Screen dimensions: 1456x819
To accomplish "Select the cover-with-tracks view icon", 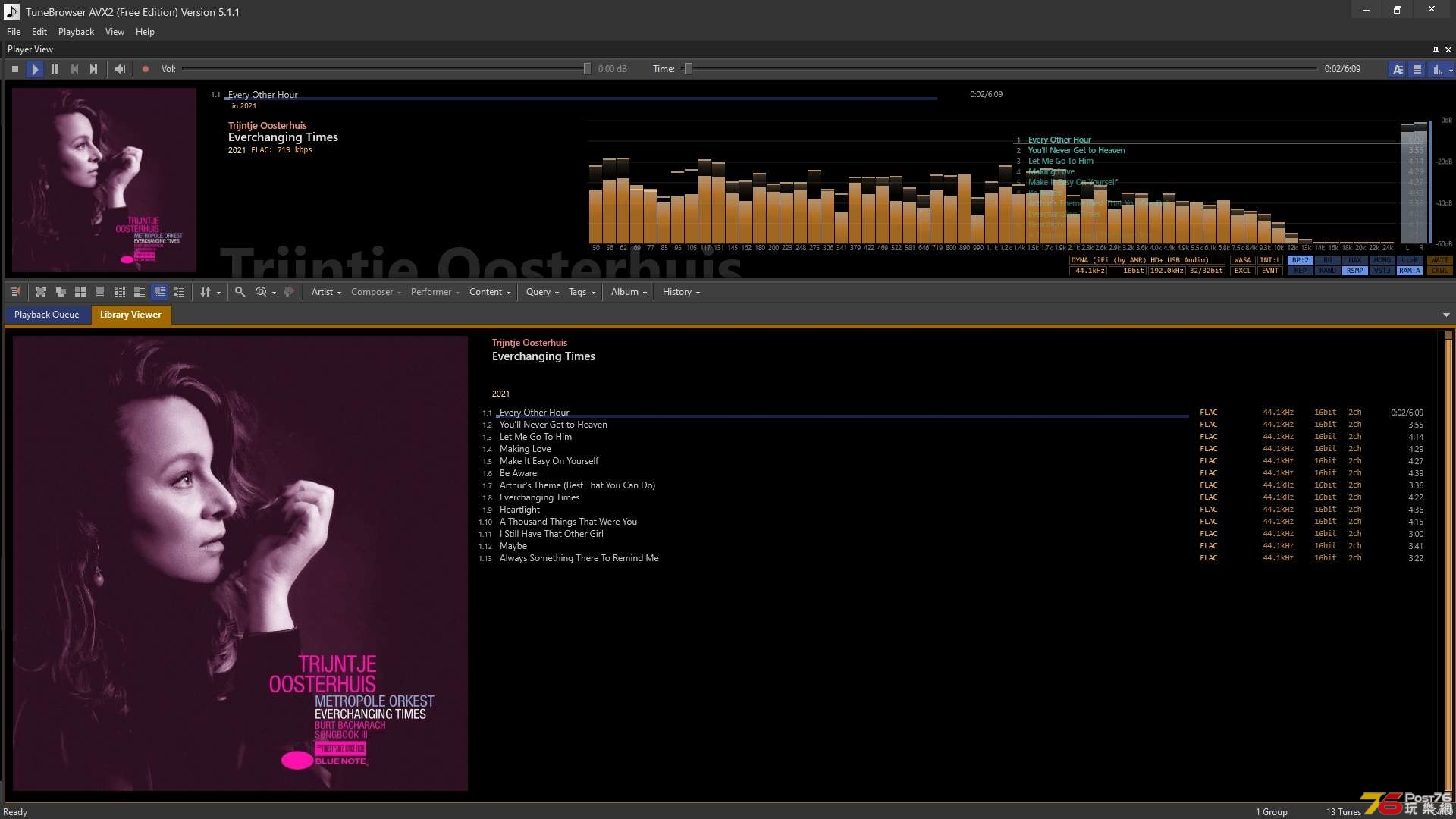I will [x=140, y=292].
